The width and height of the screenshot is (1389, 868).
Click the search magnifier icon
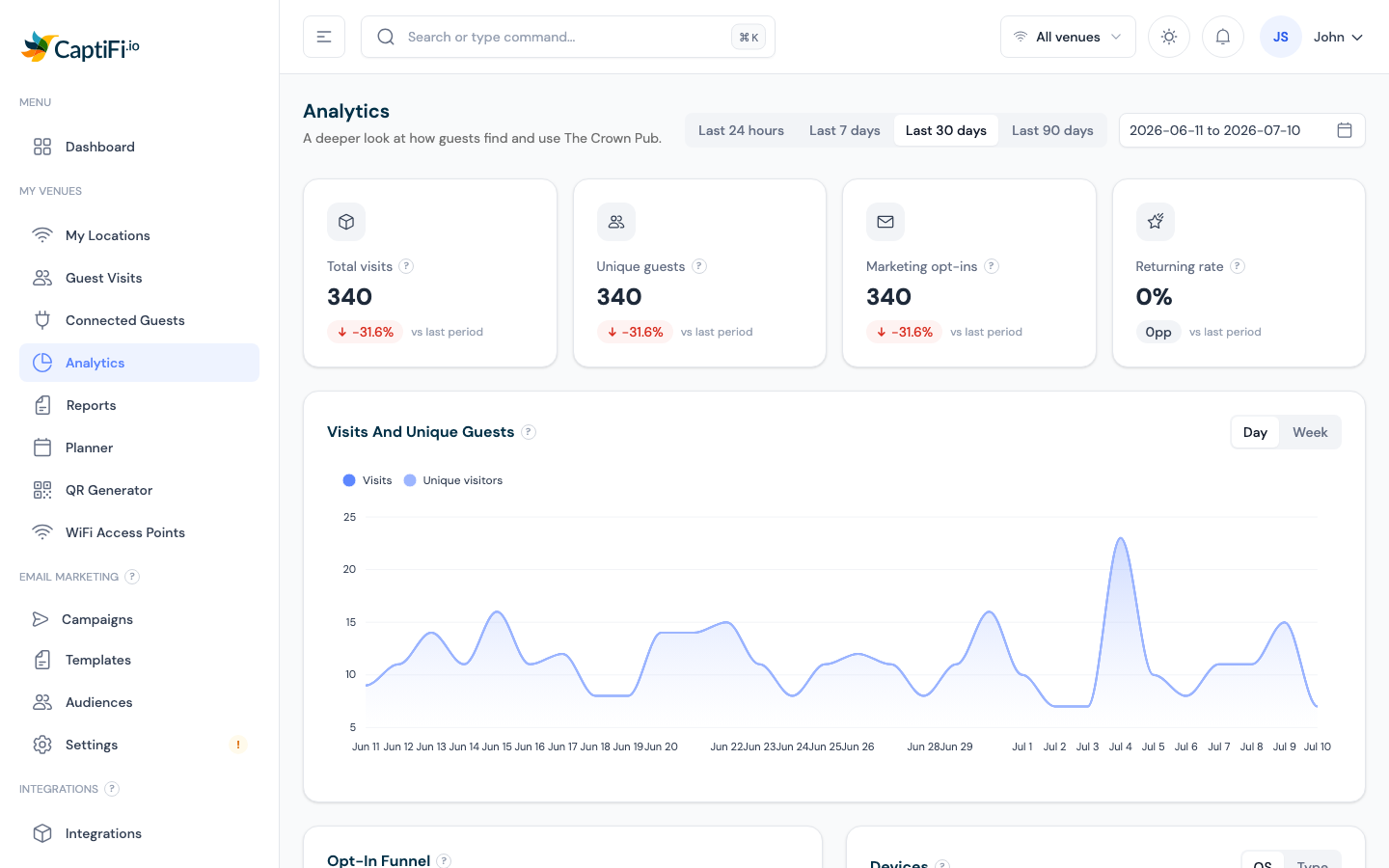(x=386, y=37)
